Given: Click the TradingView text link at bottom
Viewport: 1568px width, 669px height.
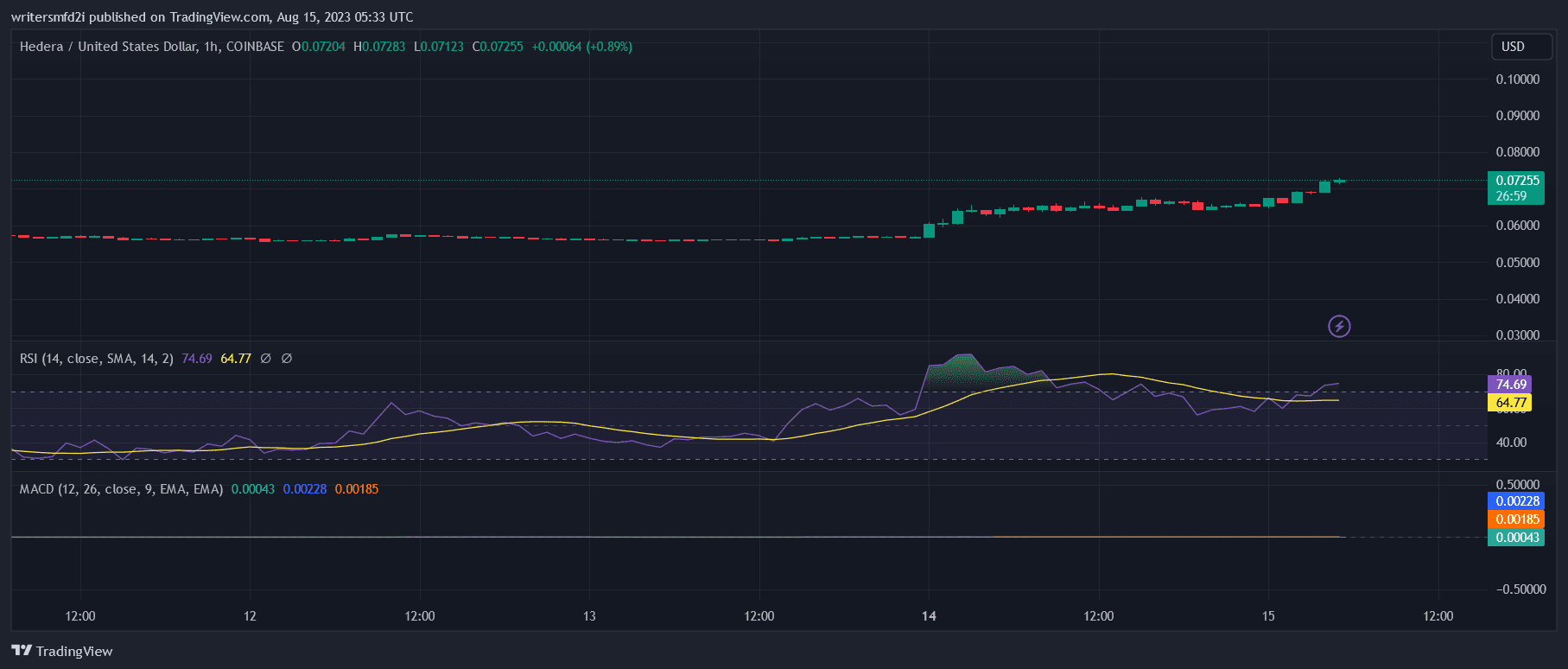Looking at the screenshot, I should pos(74,651).
